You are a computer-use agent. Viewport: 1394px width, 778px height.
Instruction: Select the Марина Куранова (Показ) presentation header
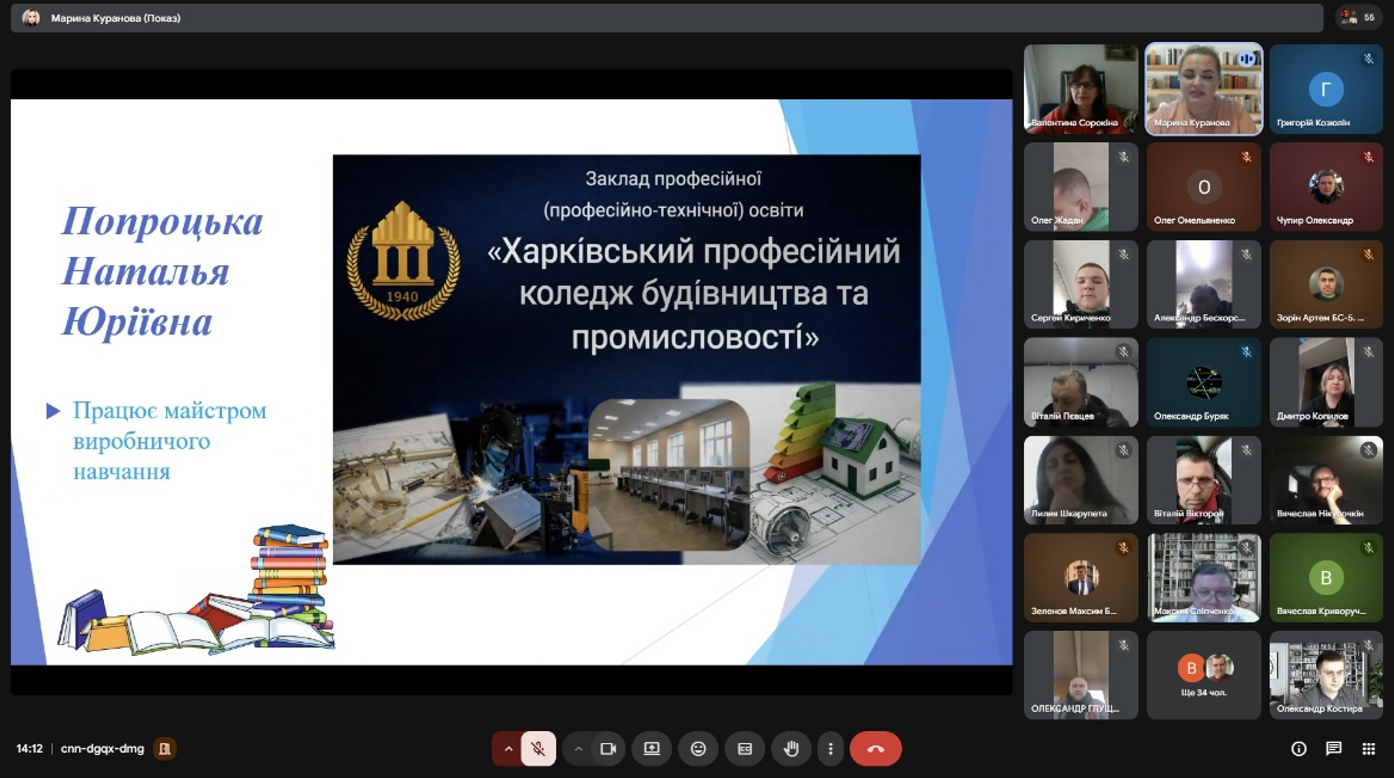coord(115,18)
